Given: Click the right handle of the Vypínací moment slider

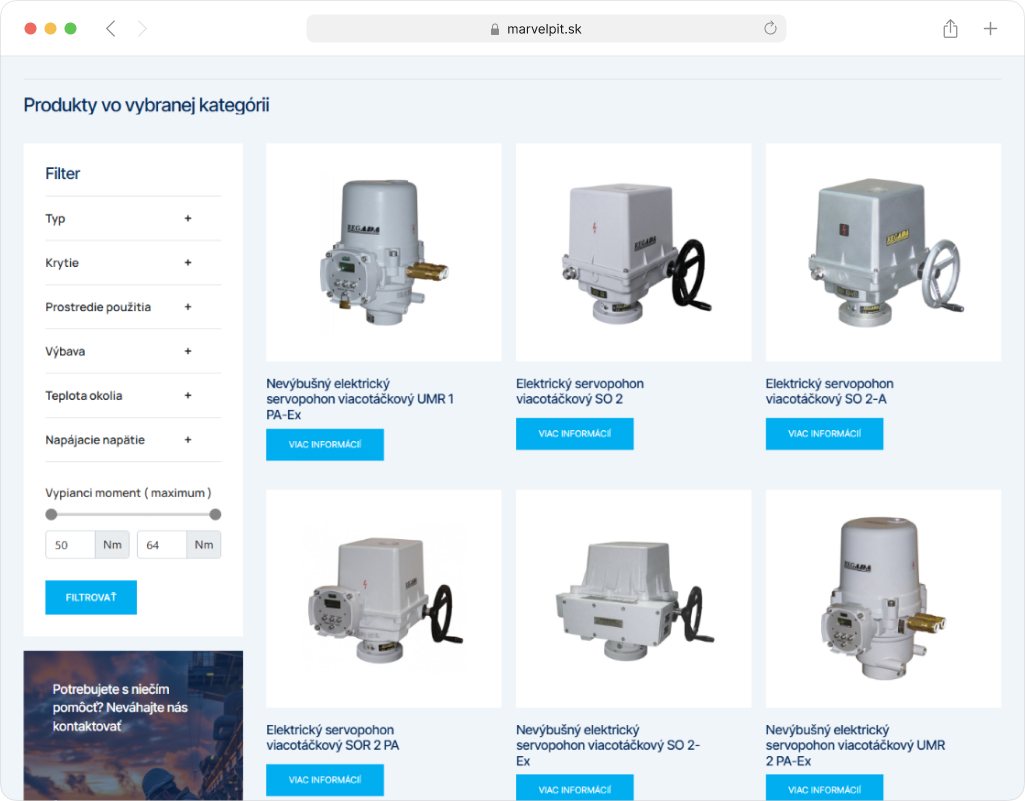Looking at the screenshot, I should 215,515.
